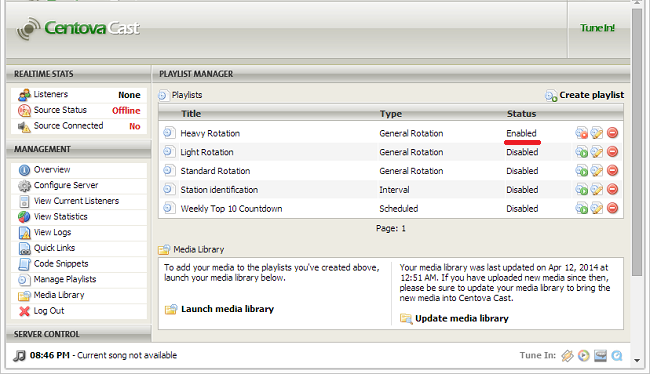Click the scrollbar down arrow
Viewport: 650px width, 374px height.
coord(637,361)
